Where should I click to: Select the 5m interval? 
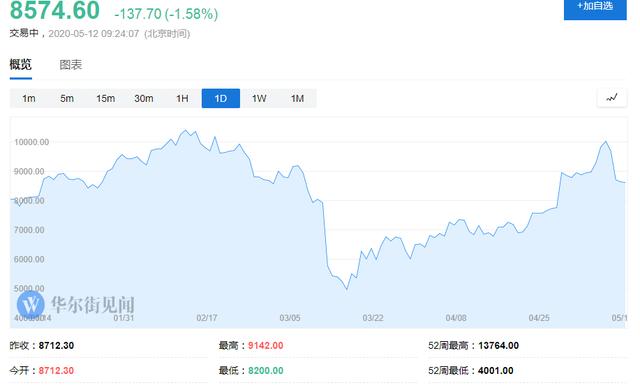pyautogui.click(x=67, y=98)
